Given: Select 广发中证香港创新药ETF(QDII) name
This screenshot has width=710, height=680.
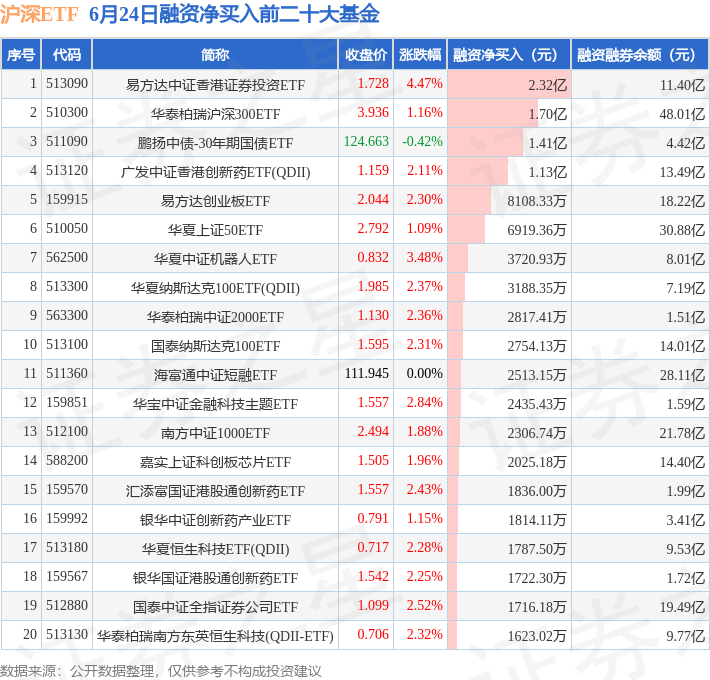Looking at the screenshot, I should click(216, 172).
